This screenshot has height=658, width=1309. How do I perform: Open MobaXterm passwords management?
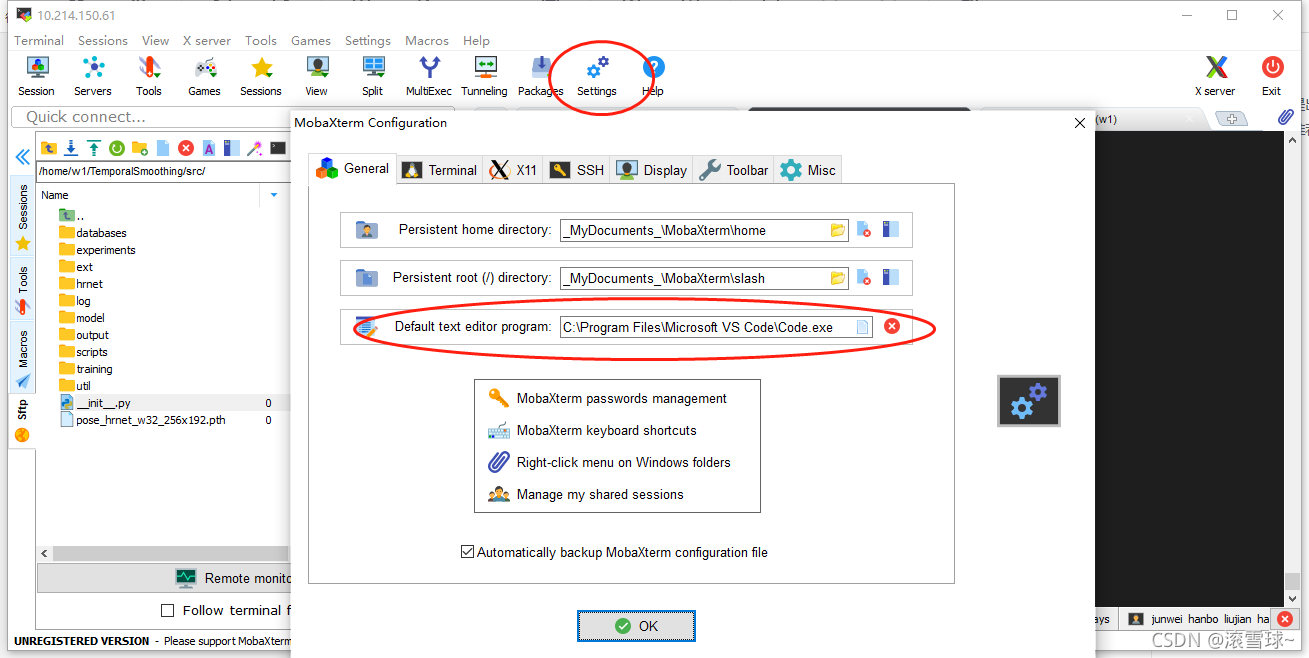608,398
